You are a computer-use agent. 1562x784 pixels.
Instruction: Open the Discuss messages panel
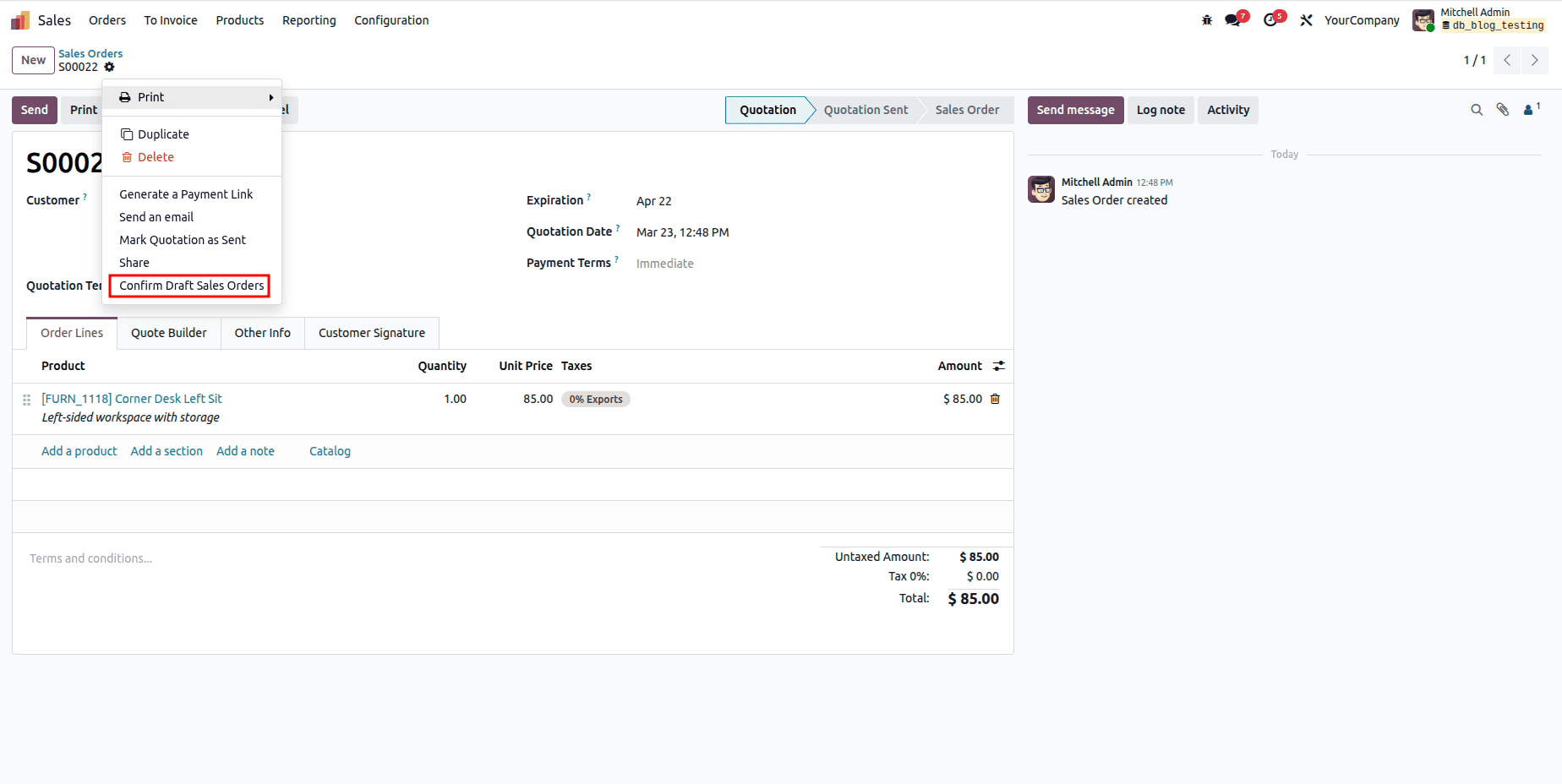[1232, 19]
